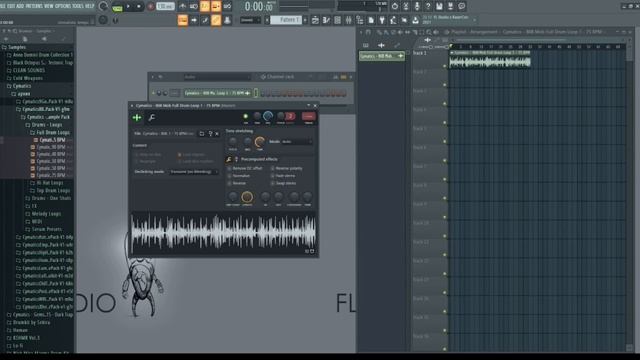Open the snap setting dropdown in toolbar
The height and width of the screenshot is (360, 640).
251,20
